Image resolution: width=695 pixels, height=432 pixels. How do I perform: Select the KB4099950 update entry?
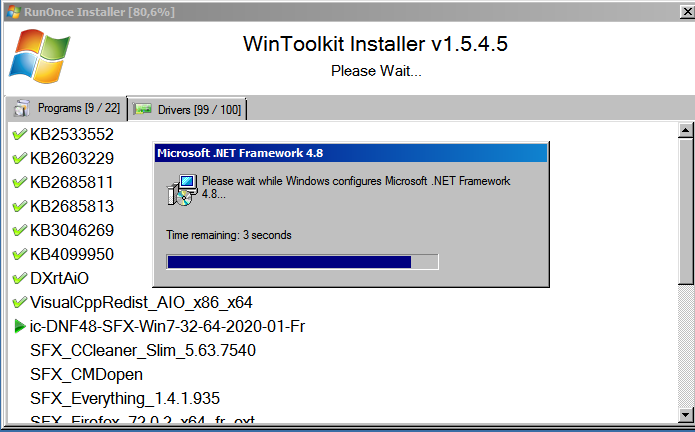tap(72, 254)
